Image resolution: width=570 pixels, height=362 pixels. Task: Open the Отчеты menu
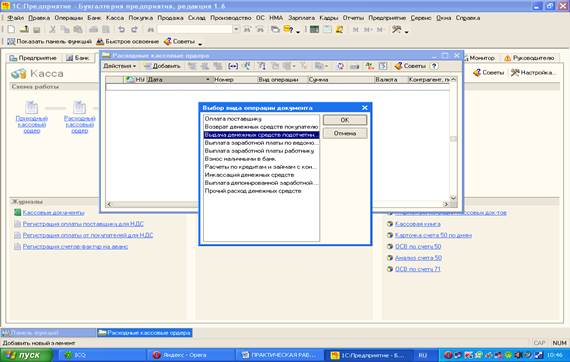click(353, 17)
